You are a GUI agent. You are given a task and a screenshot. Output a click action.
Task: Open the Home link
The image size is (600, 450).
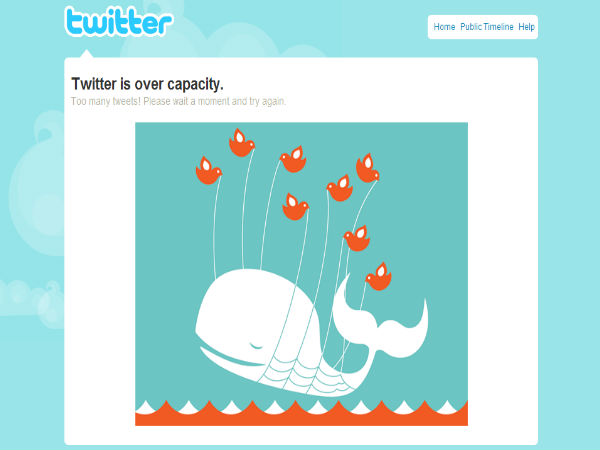tap(444, 27)
